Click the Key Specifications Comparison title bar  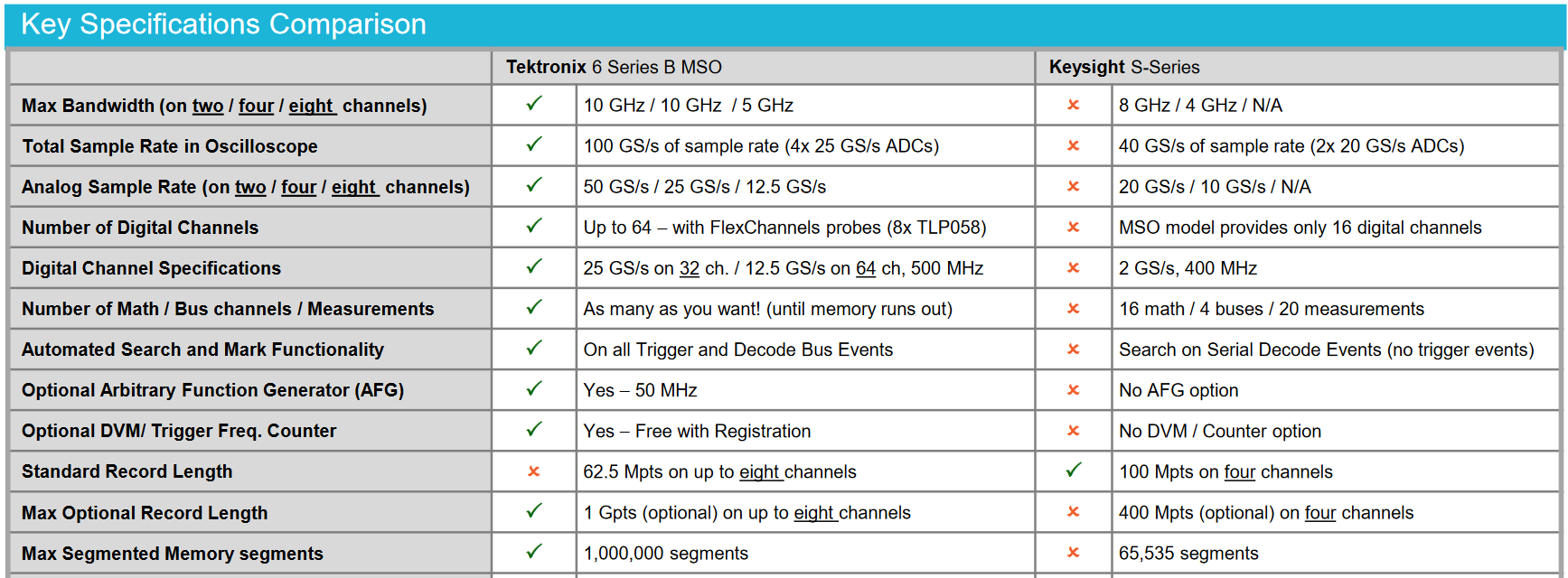[x=223, y=24]
